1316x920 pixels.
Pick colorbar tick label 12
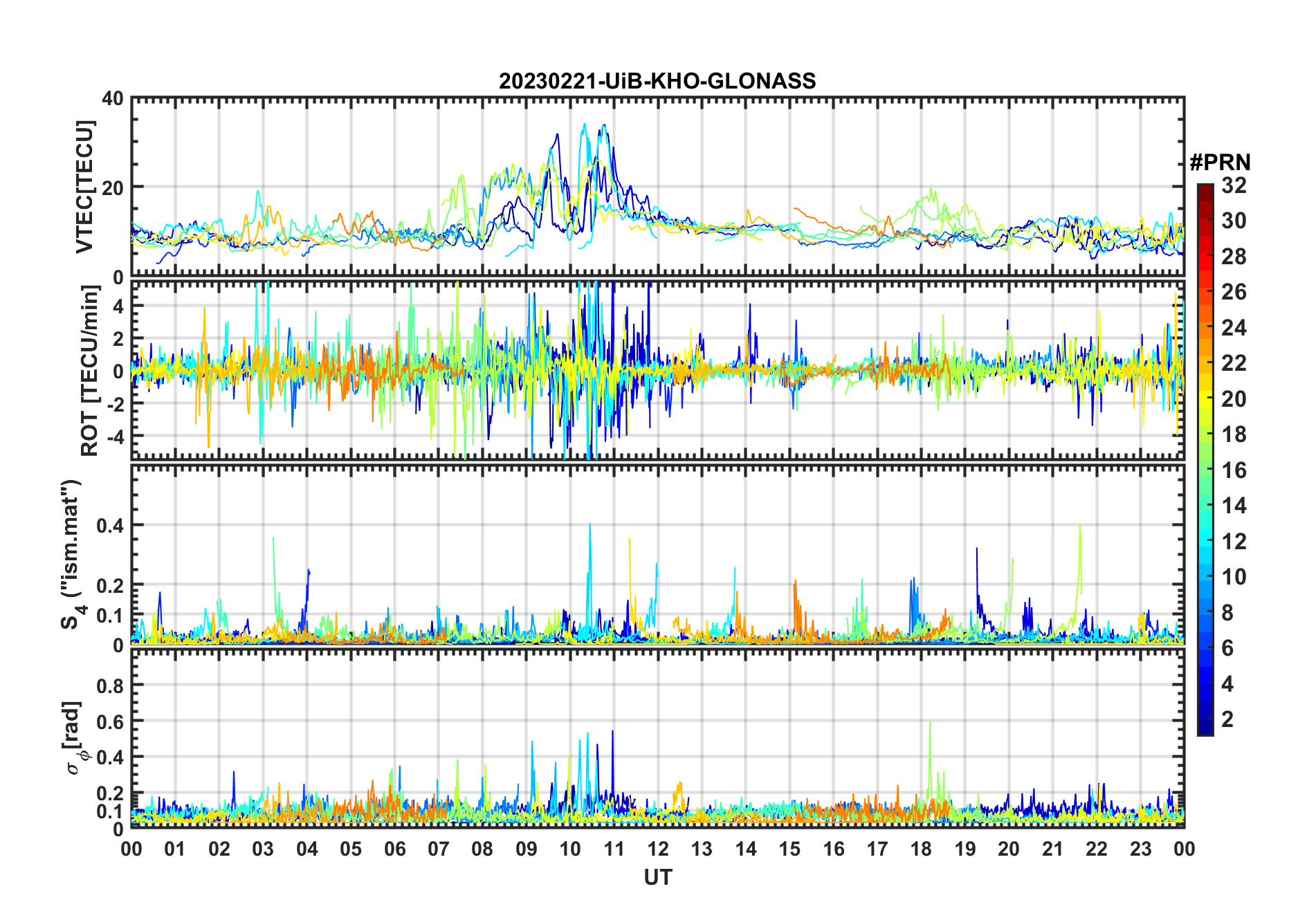tap(1234, 542)
